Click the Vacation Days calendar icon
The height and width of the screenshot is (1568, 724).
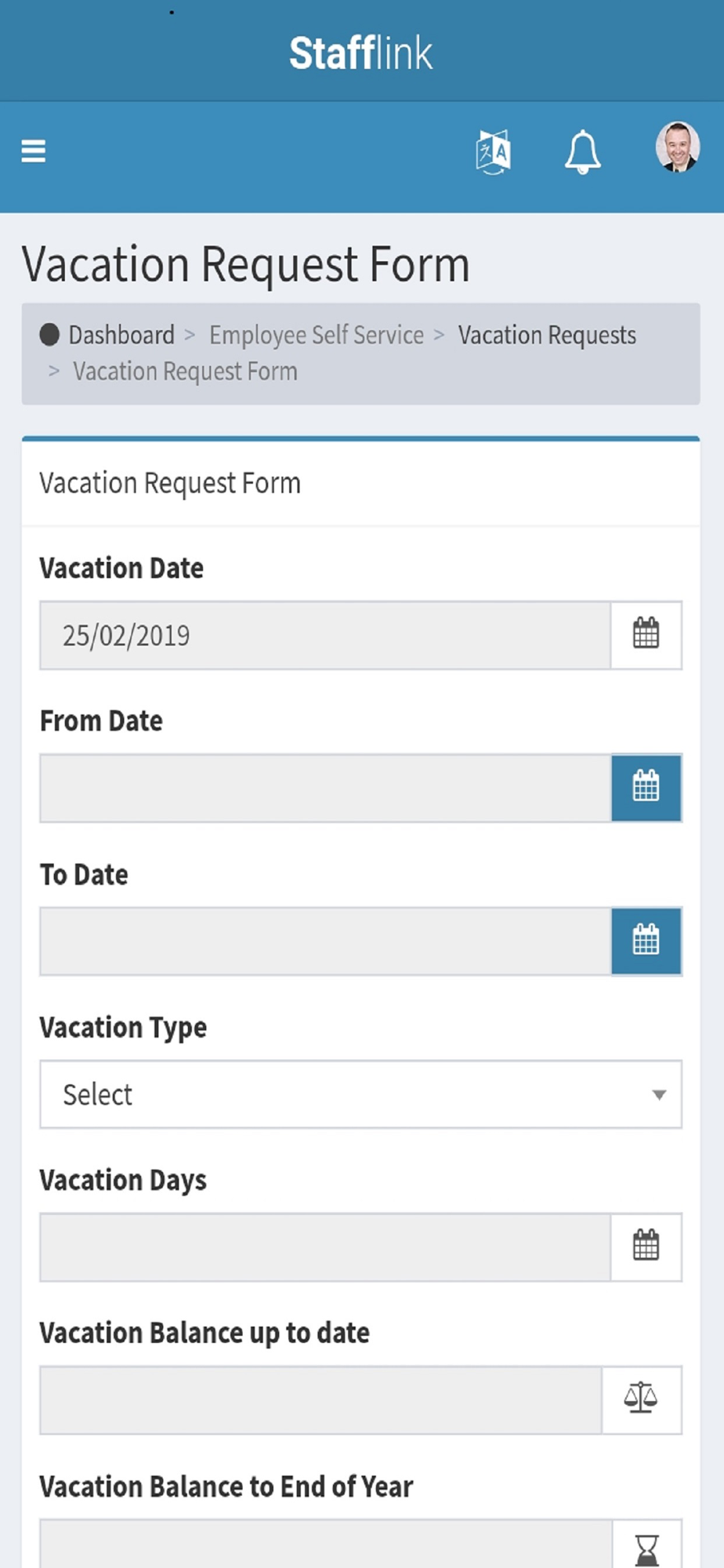(x=646, y=1247)
